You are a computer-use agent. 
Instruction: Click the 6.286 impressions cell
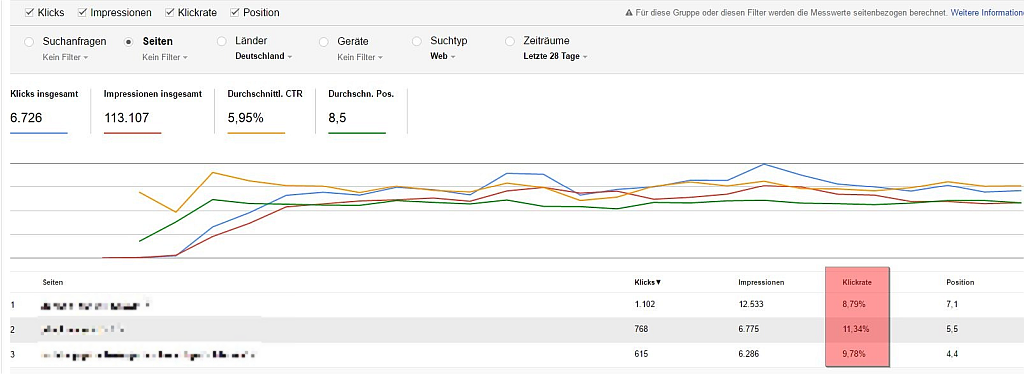click(x=748, y=355)
